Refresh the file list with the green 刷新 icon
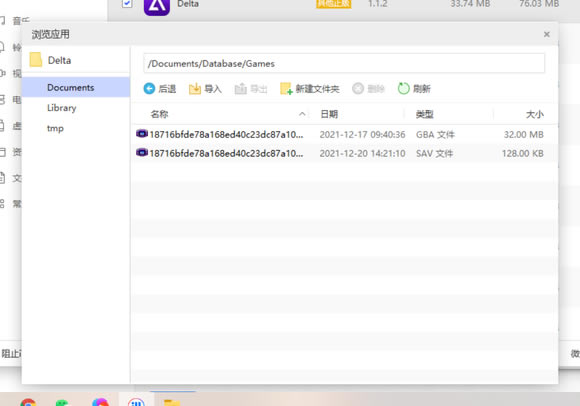 tap(404, 89)
